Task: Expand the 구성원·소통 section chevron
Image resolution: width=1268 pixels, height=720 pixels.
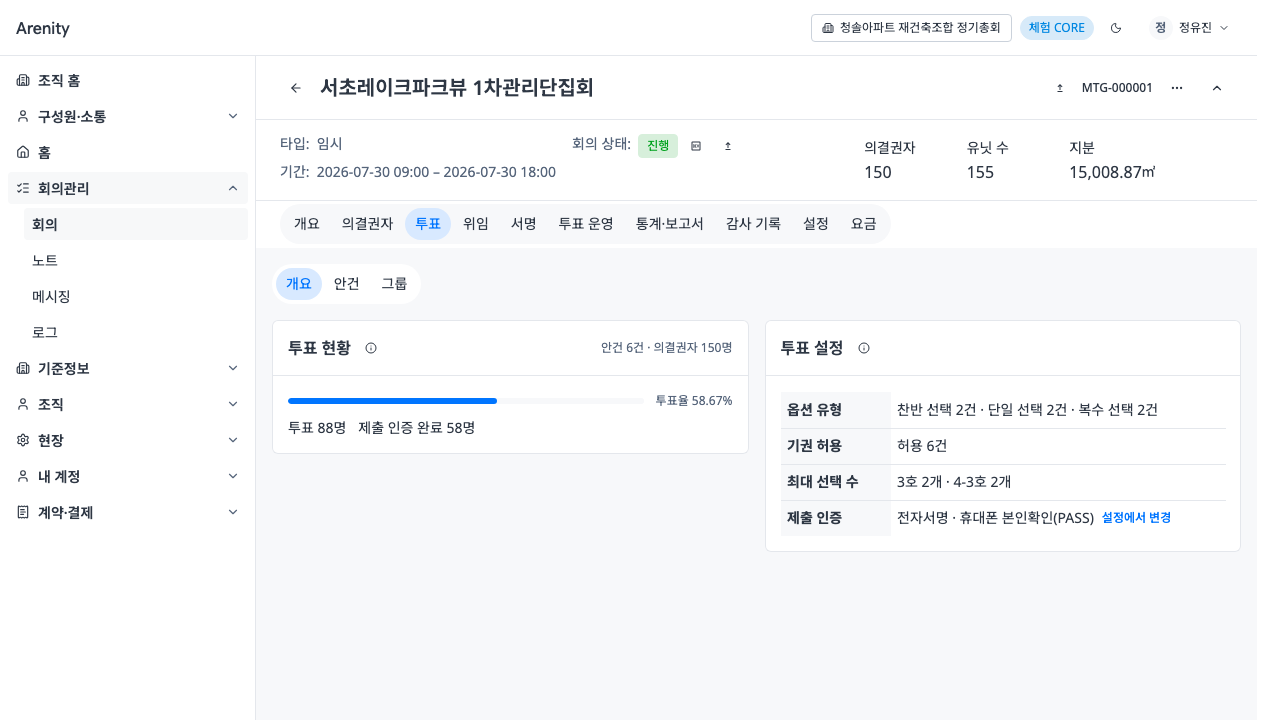Action: click(233, 116)
